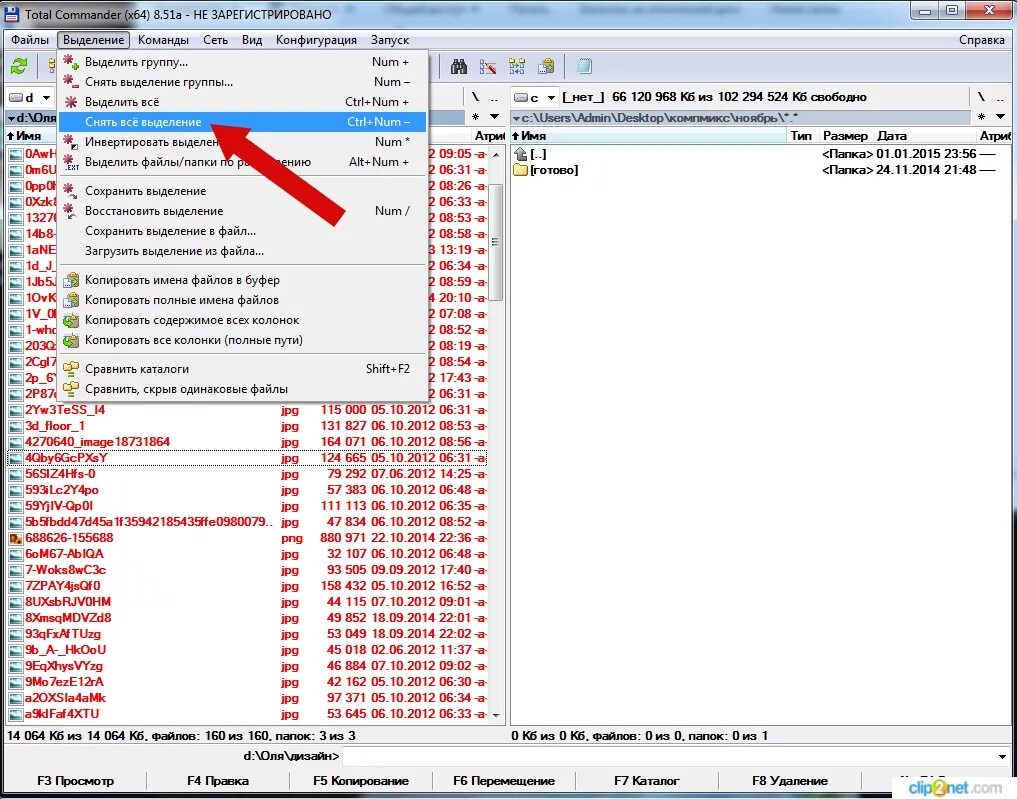The height and width of the screenshot is (799, 1017).
Task: Choose 'Копировать все колонки (полные пути)'
Action: pyautogui.click(x=243, y=340)
